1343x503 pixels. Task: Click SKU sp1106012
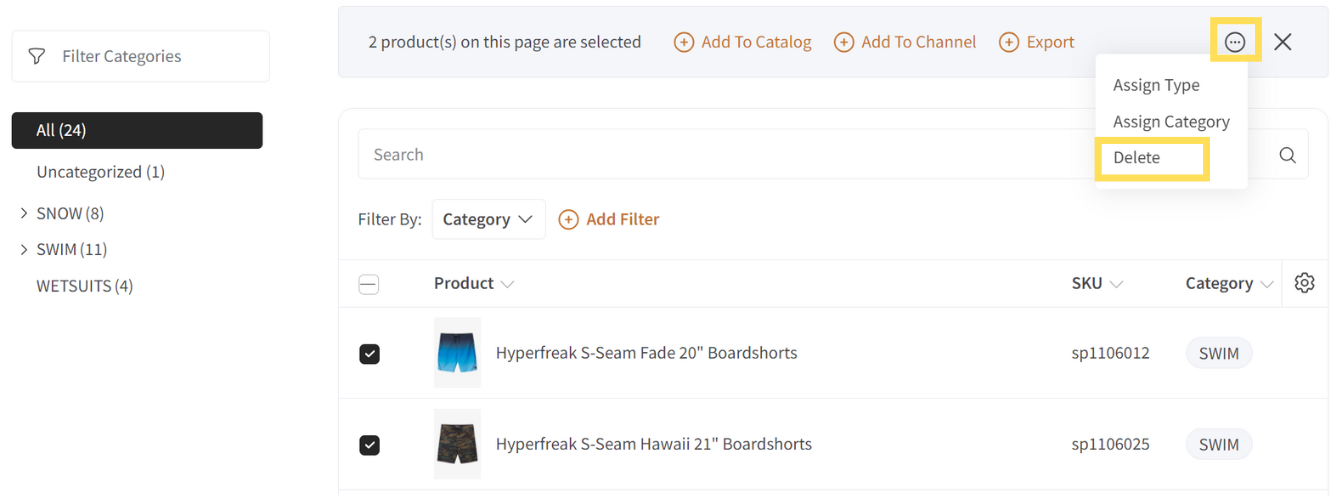1110,353
